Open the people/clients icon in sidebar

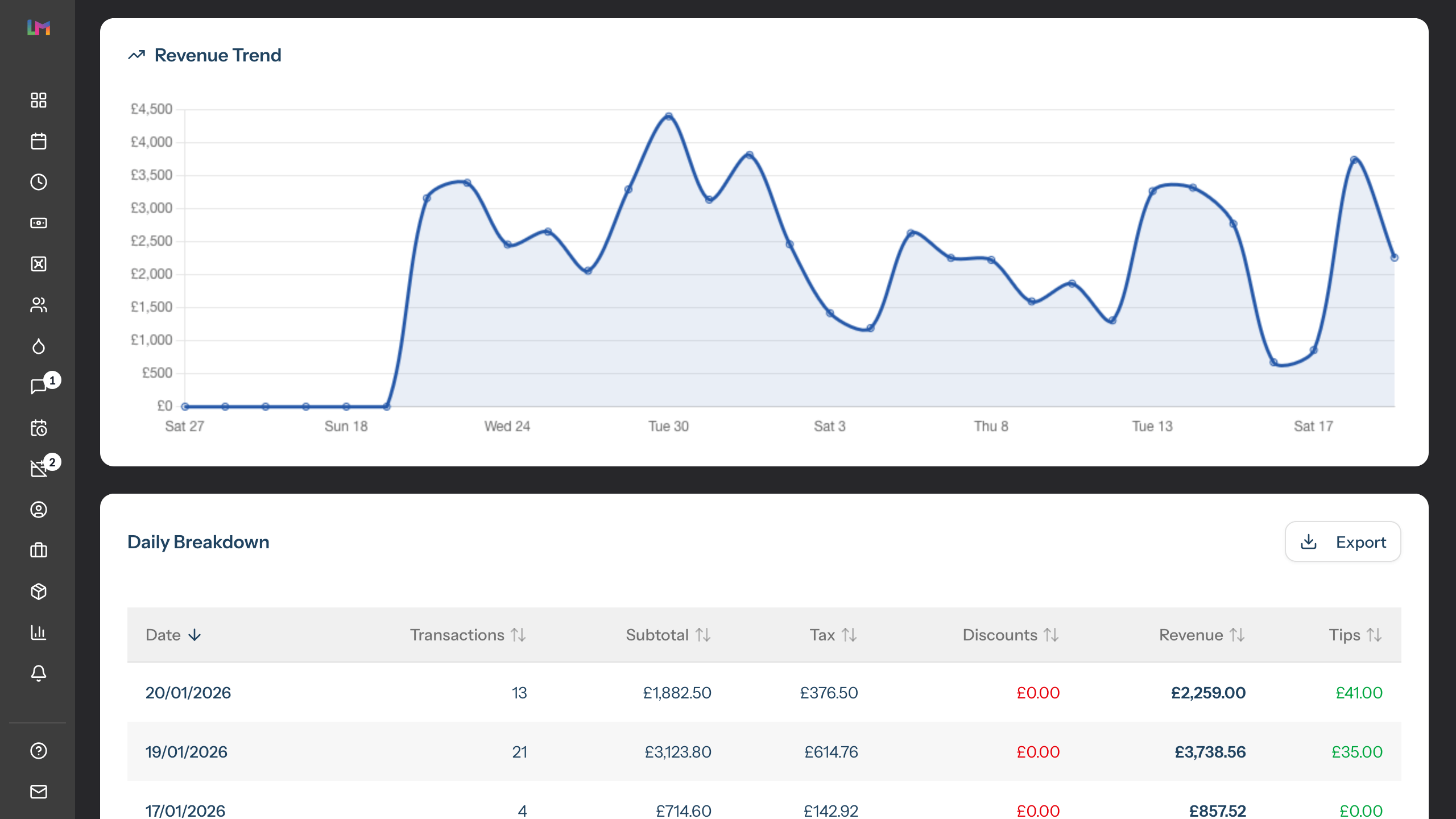pos(38,305)
